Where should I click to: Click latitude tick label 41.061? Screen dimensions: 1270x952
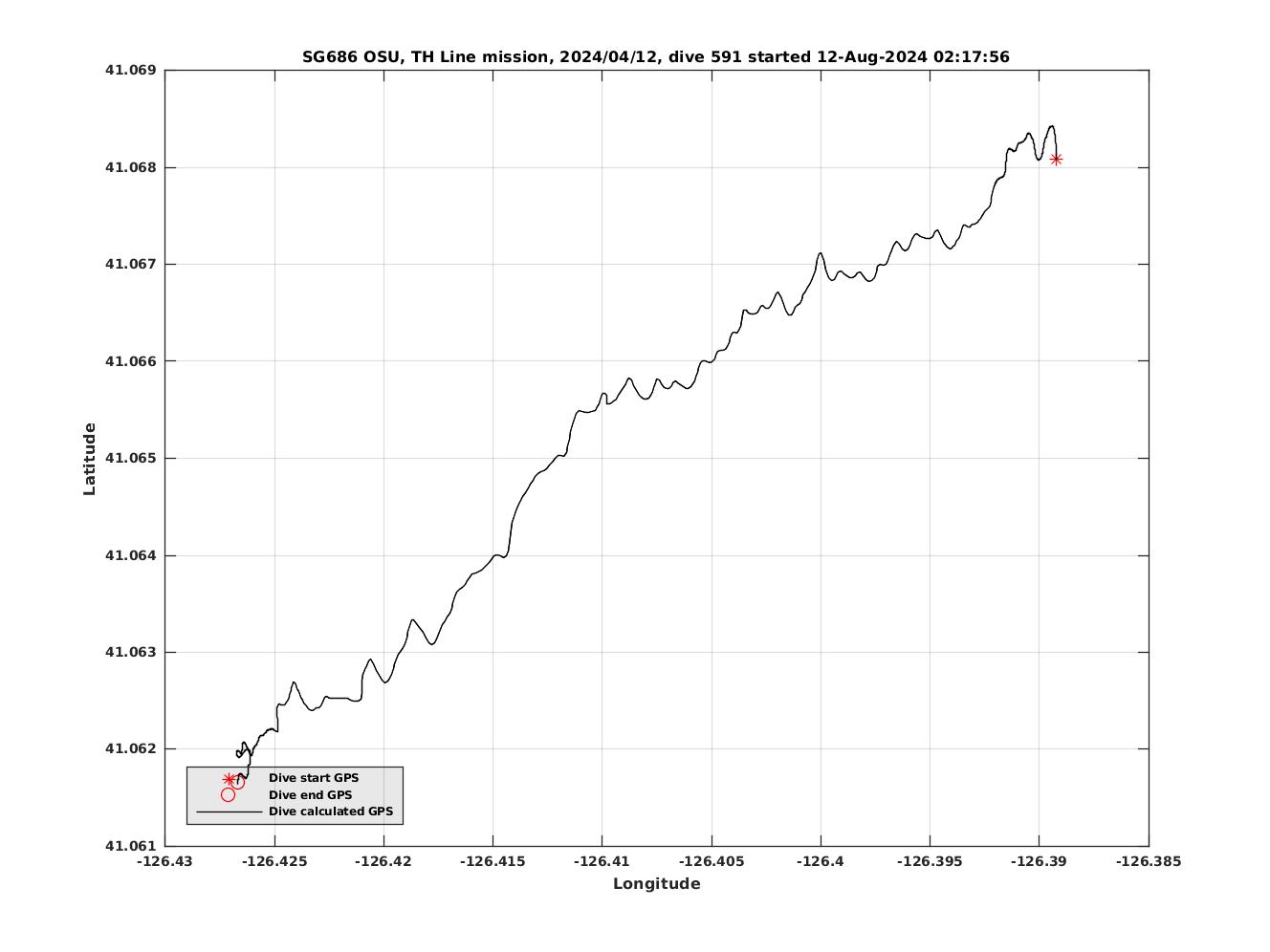click(130, 846)
